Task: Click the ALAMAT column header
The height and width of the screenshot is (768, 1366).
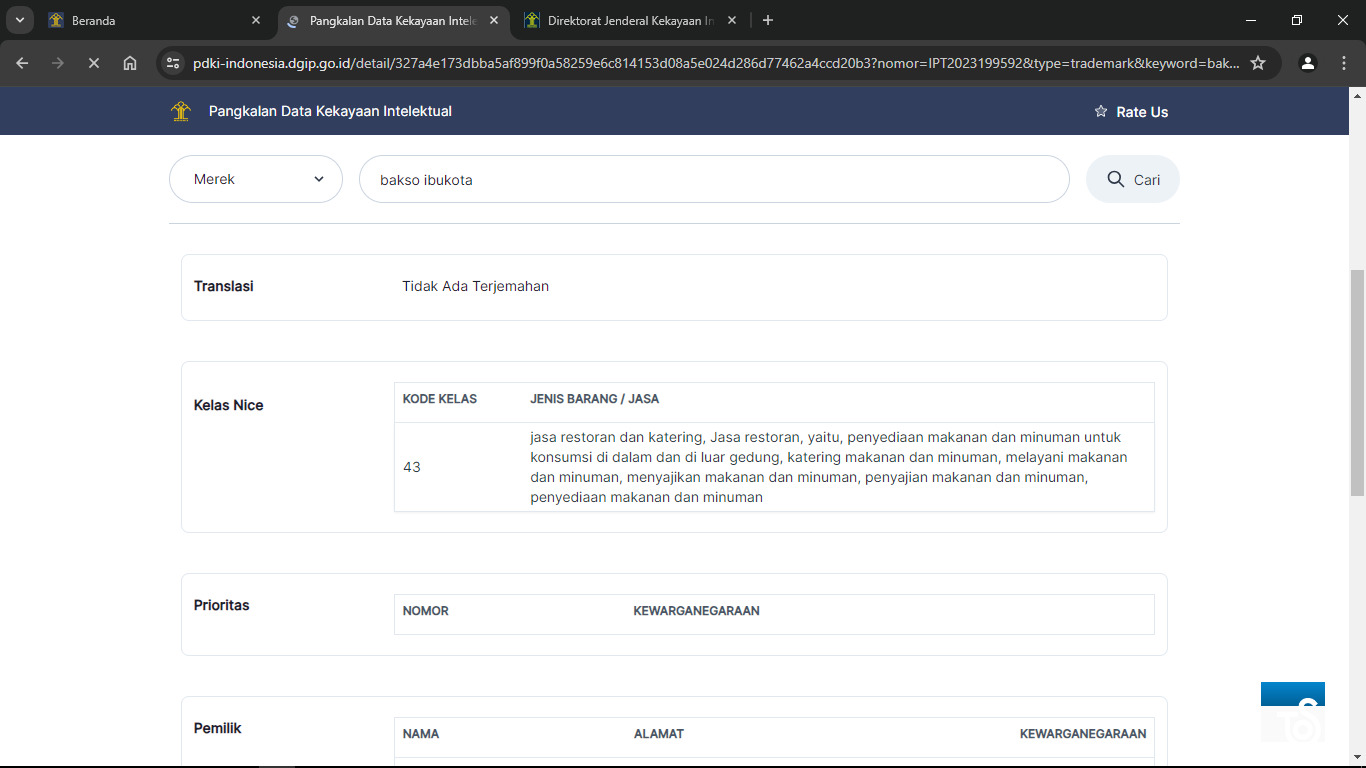Action: coord(659,734)
